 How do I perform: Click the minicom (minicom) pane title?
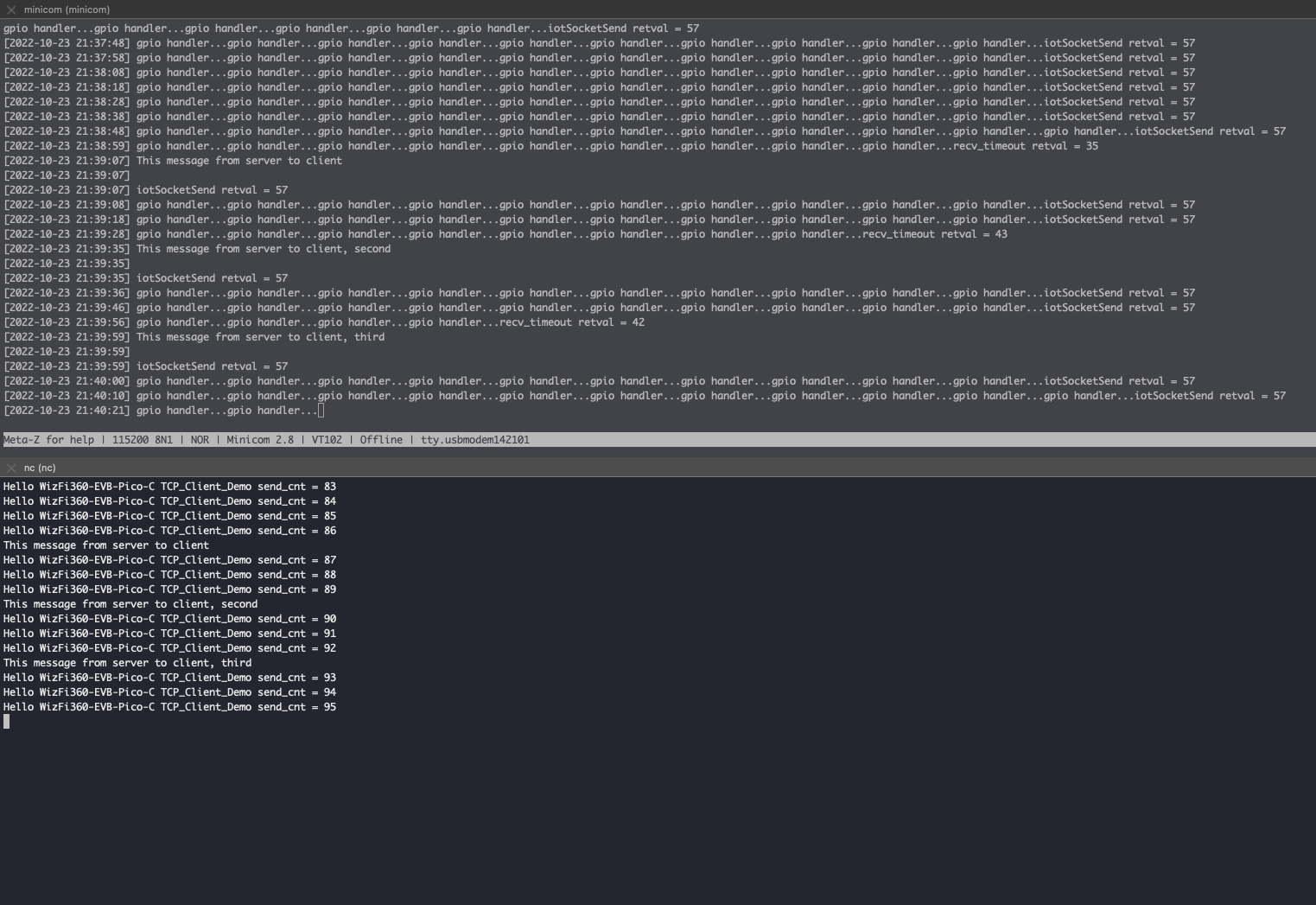[x=67, y=10]
